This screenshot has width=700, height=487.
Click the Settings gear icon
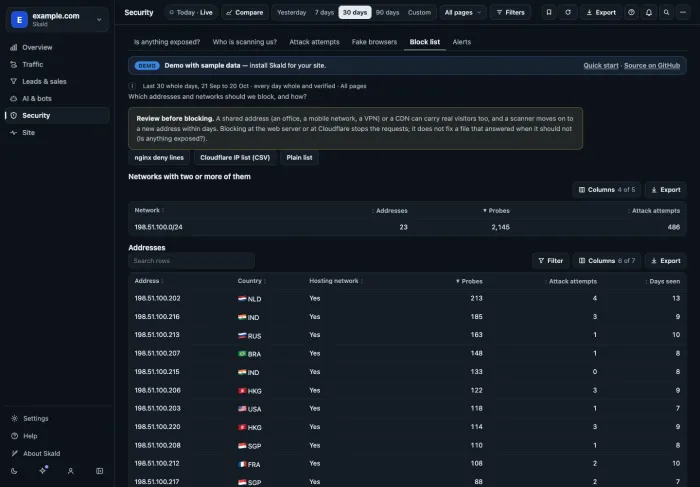(x=14, y=418)
